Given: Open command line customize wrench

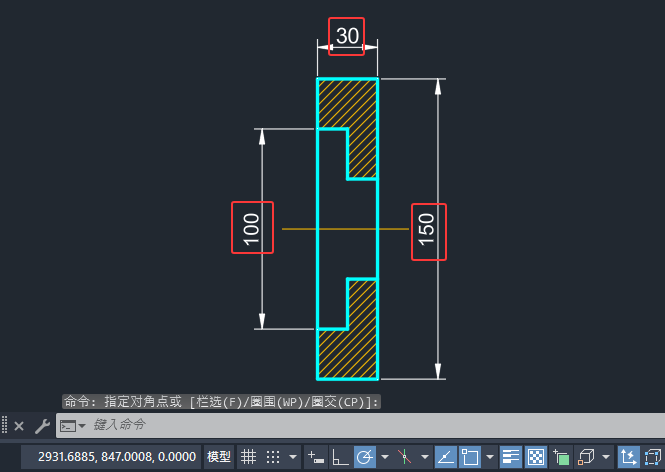Looking at the screenshot, I should tap(42, 426).
